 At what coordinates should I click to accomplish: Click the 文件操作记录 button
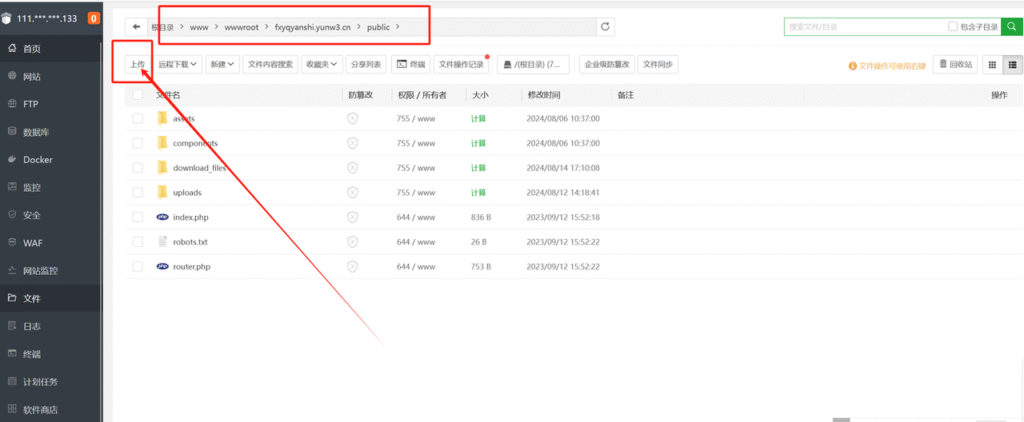point(461,64)
